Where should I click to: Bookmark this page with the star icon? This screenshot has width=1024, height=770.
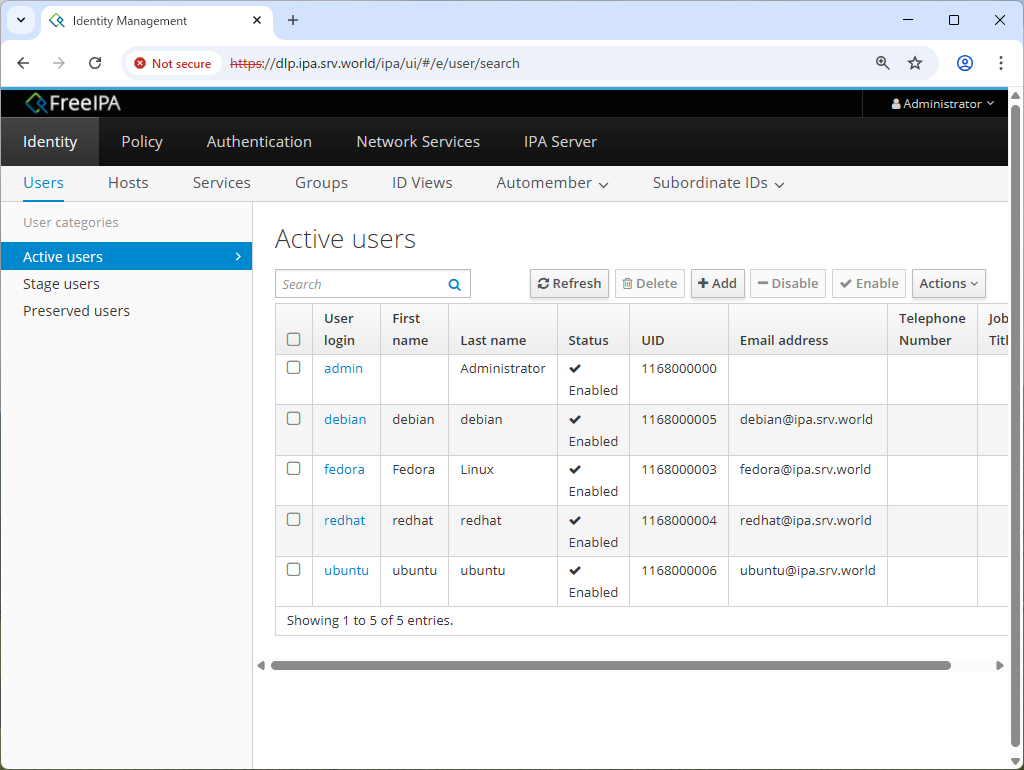(x=915, y=63)
